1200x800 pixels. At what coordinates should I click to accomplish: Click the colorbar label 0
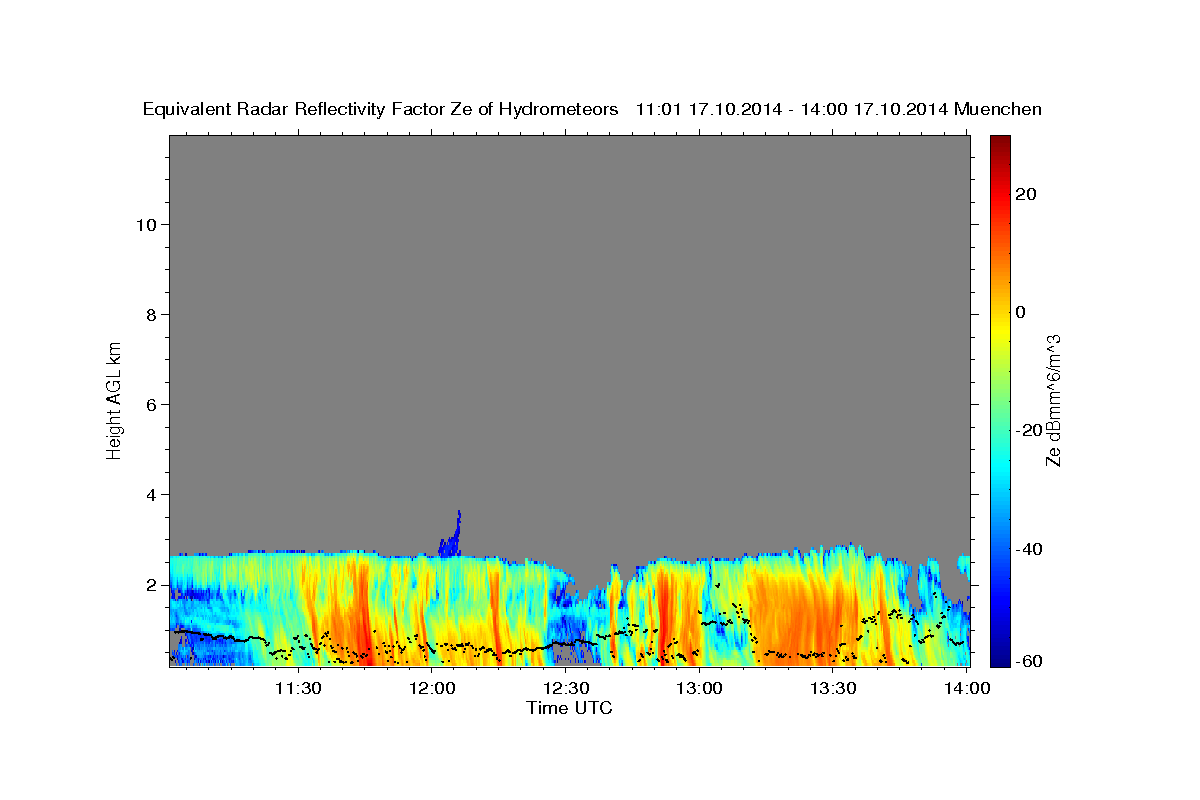(x=1021, y=312)
